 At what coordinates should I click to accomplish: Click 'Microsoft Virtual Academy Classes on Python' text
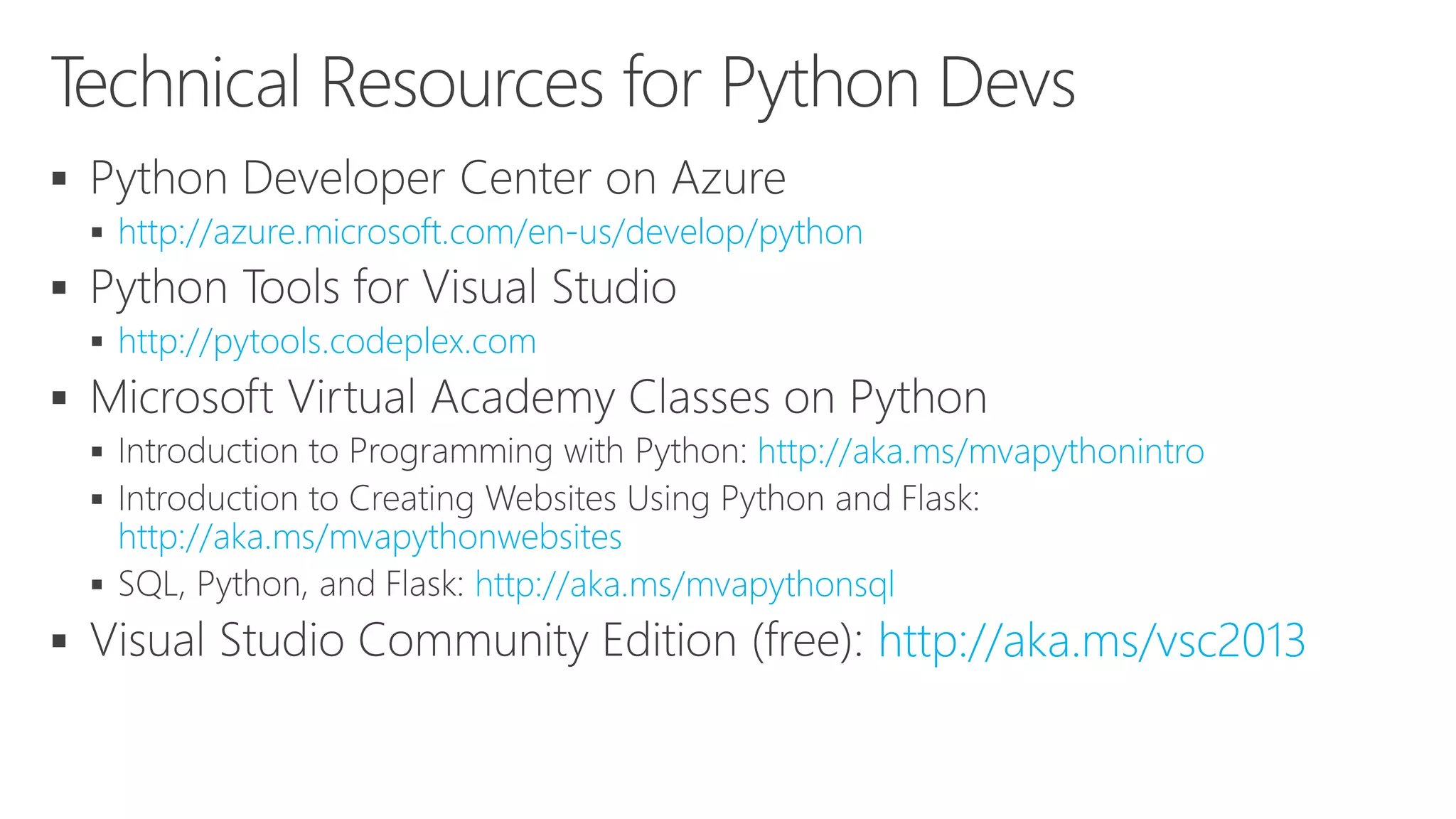539,398
